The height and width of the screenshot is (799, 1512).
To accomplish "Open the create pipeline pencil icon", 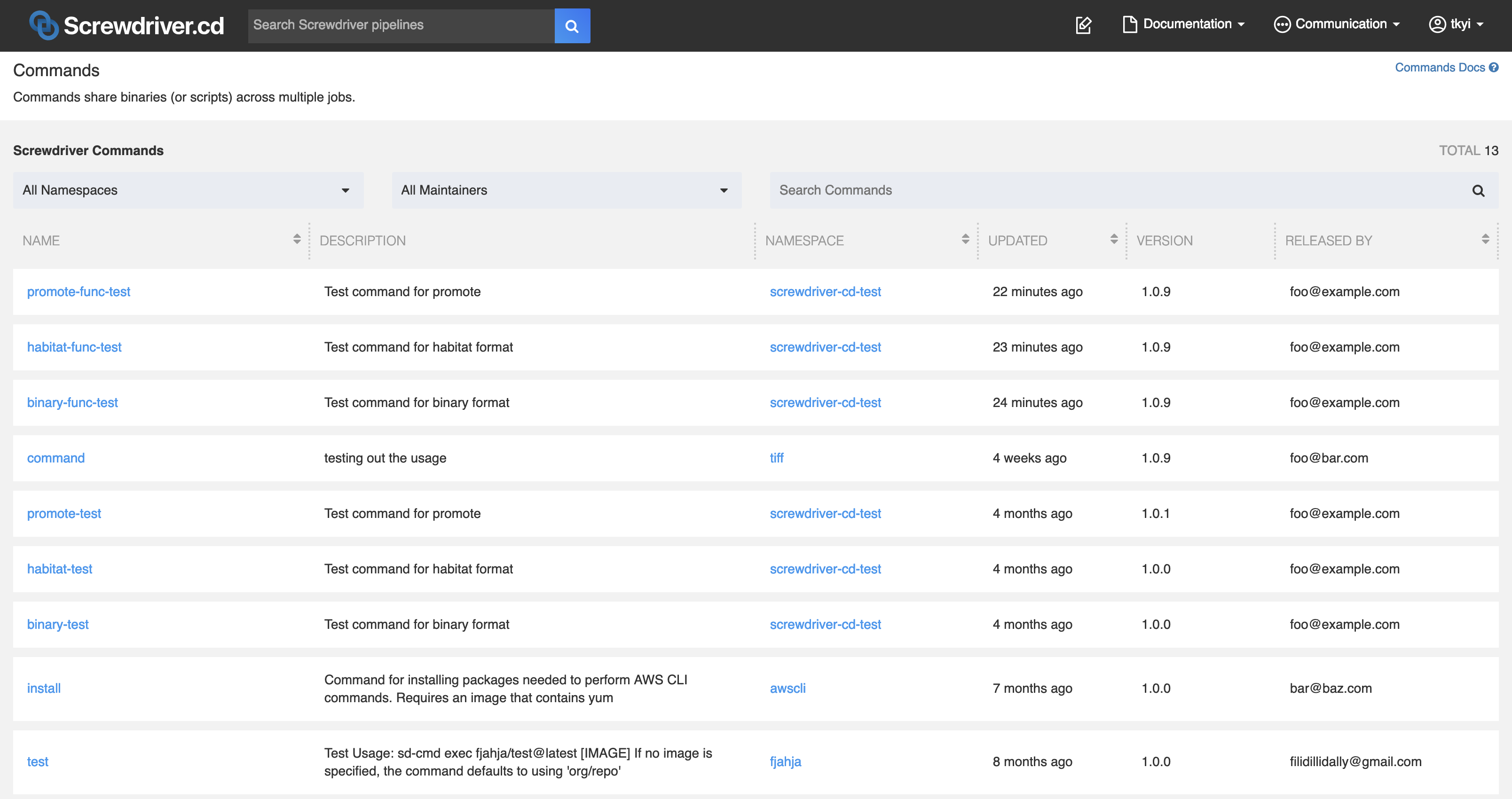I will coord(1084,24).
